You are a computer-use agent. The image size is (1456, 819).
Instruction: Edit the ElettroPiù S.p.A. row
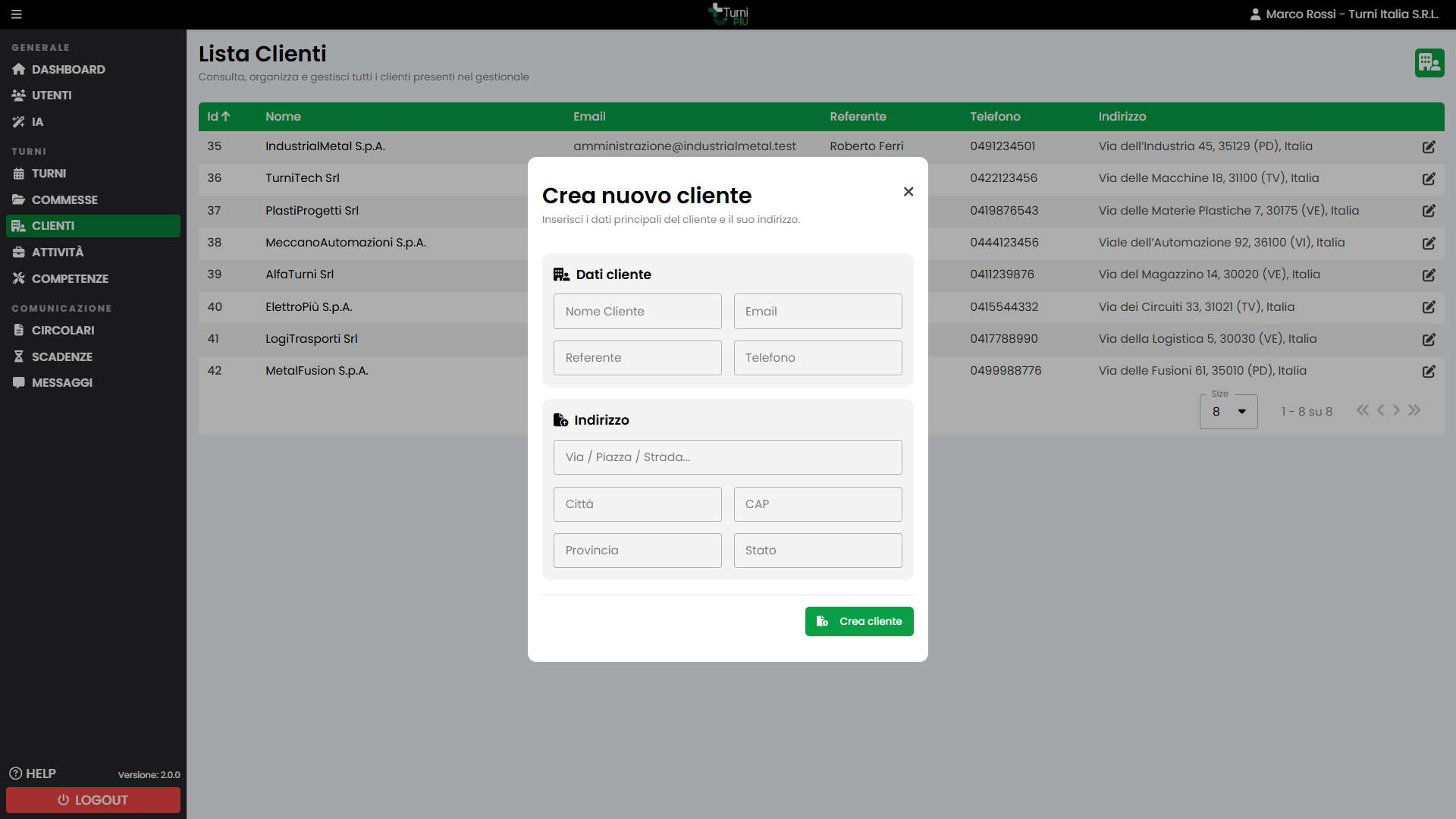point(1429,307)
